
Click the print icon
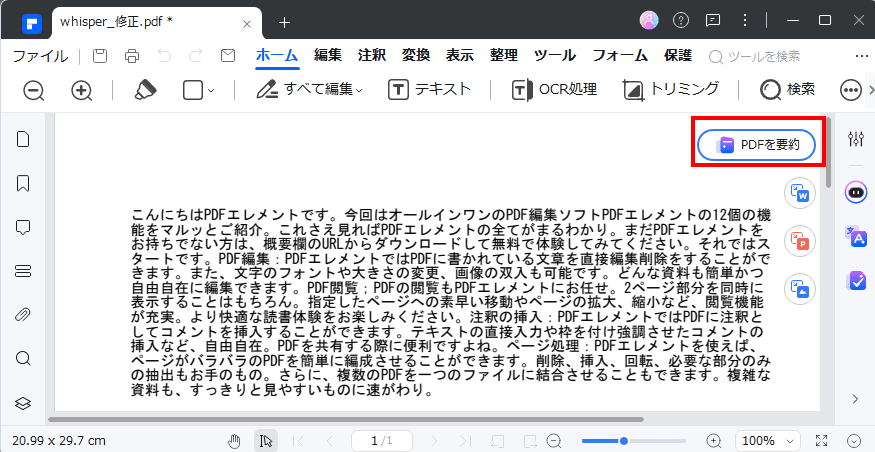point(132,56)
